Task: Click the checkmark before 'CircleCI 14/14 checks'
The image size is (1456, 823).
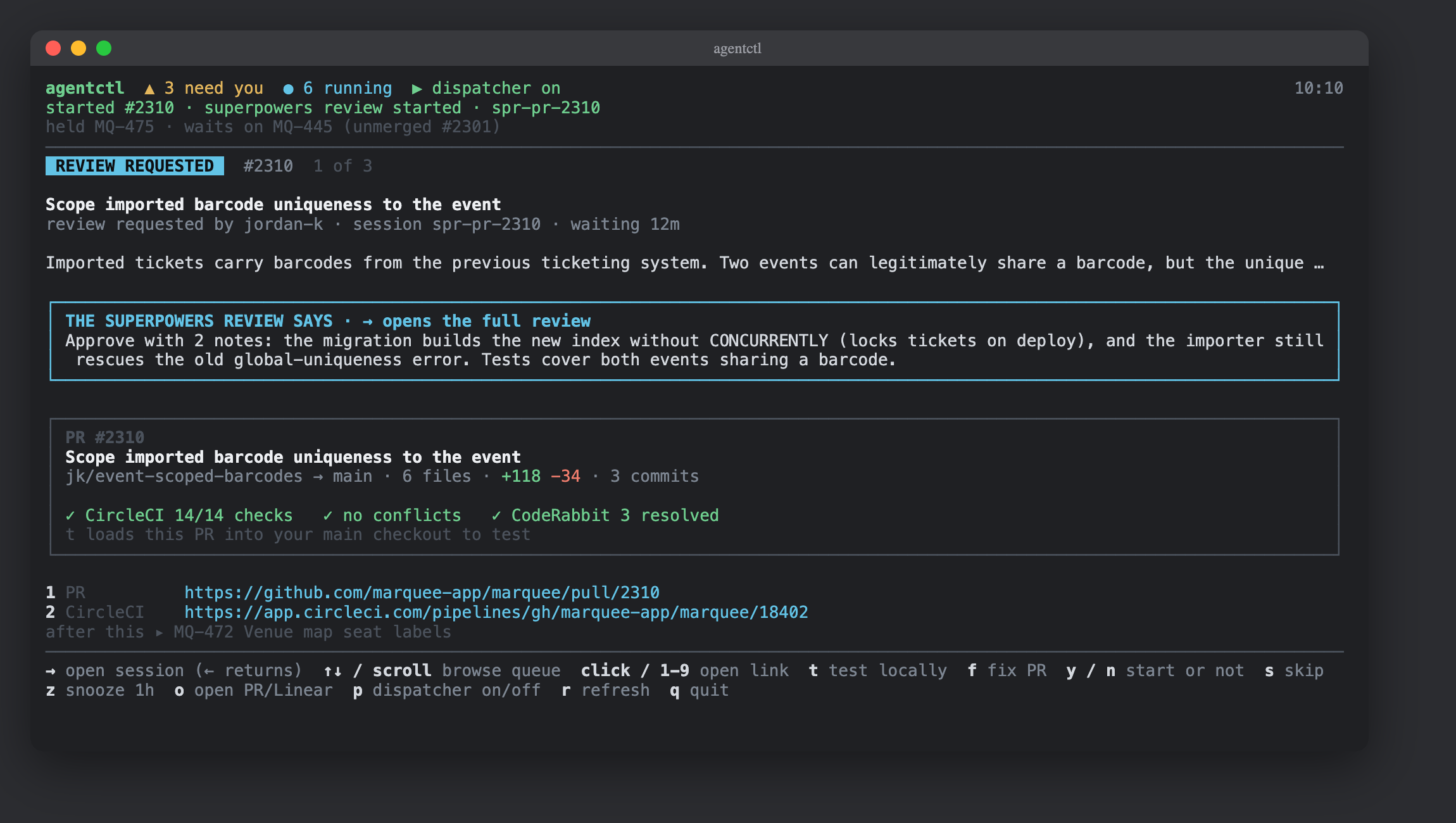Action: (x=70, y=515)
